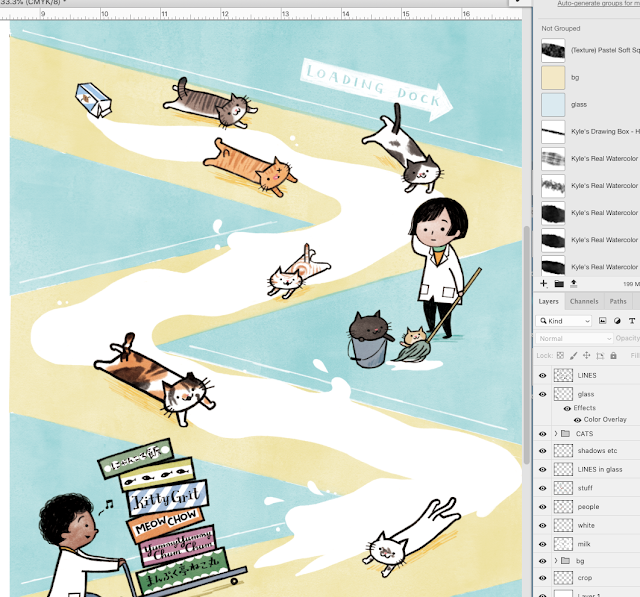Select the stuff layer name

tap(585, 488)
